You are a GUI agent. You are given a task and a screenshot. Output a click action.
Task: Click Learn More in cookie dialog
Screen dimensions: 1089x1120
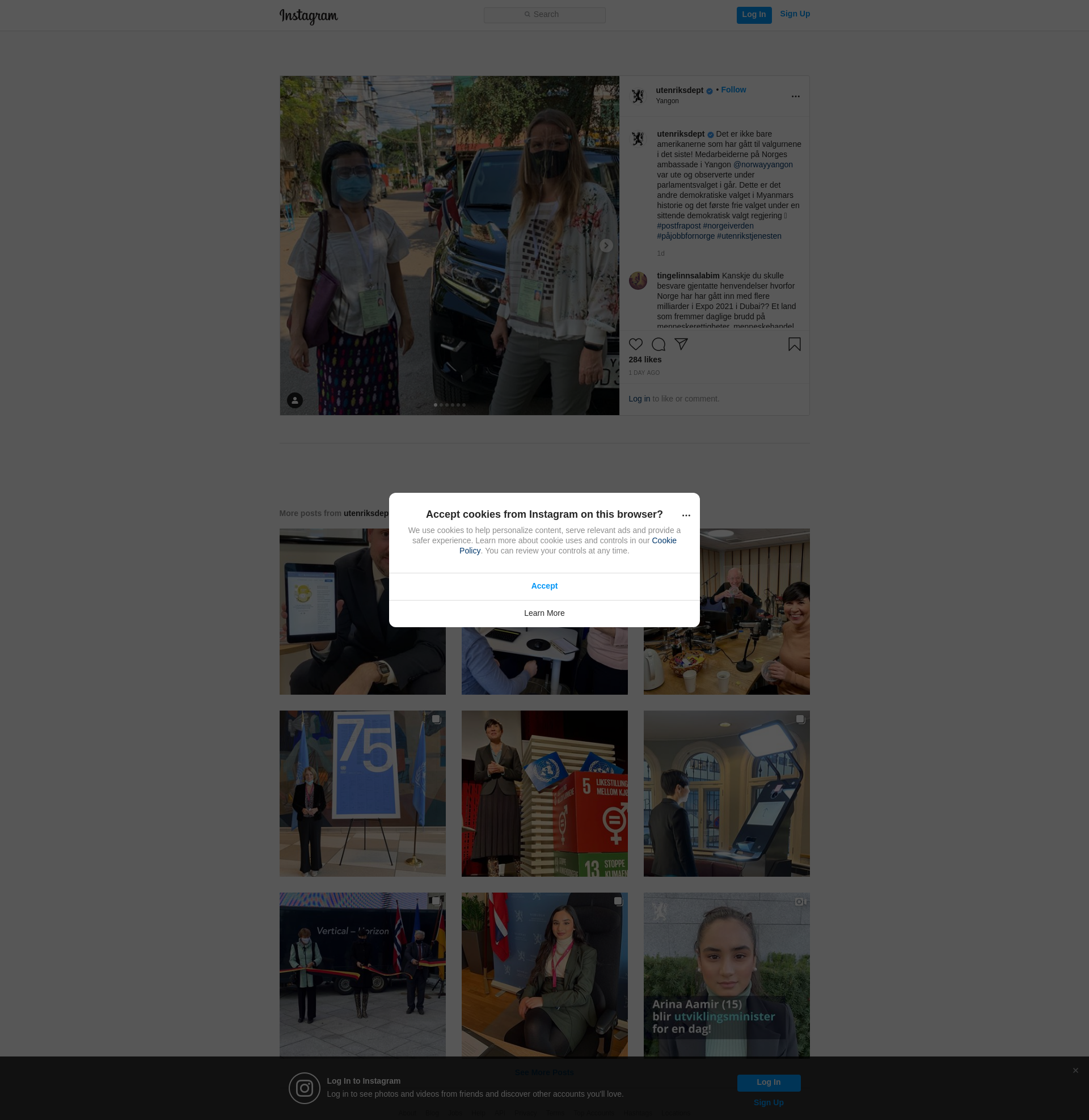544,613
